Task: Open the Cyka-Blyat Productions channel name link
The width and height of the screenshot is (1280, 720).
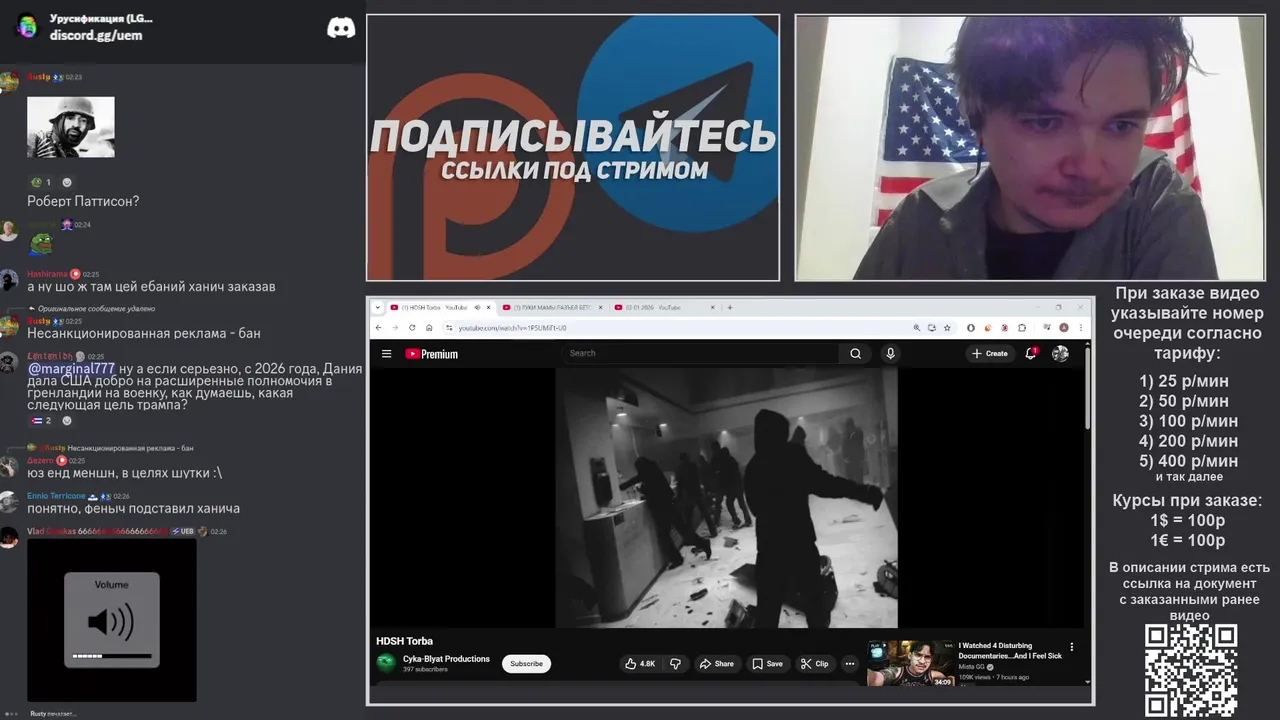Action: 446,659
